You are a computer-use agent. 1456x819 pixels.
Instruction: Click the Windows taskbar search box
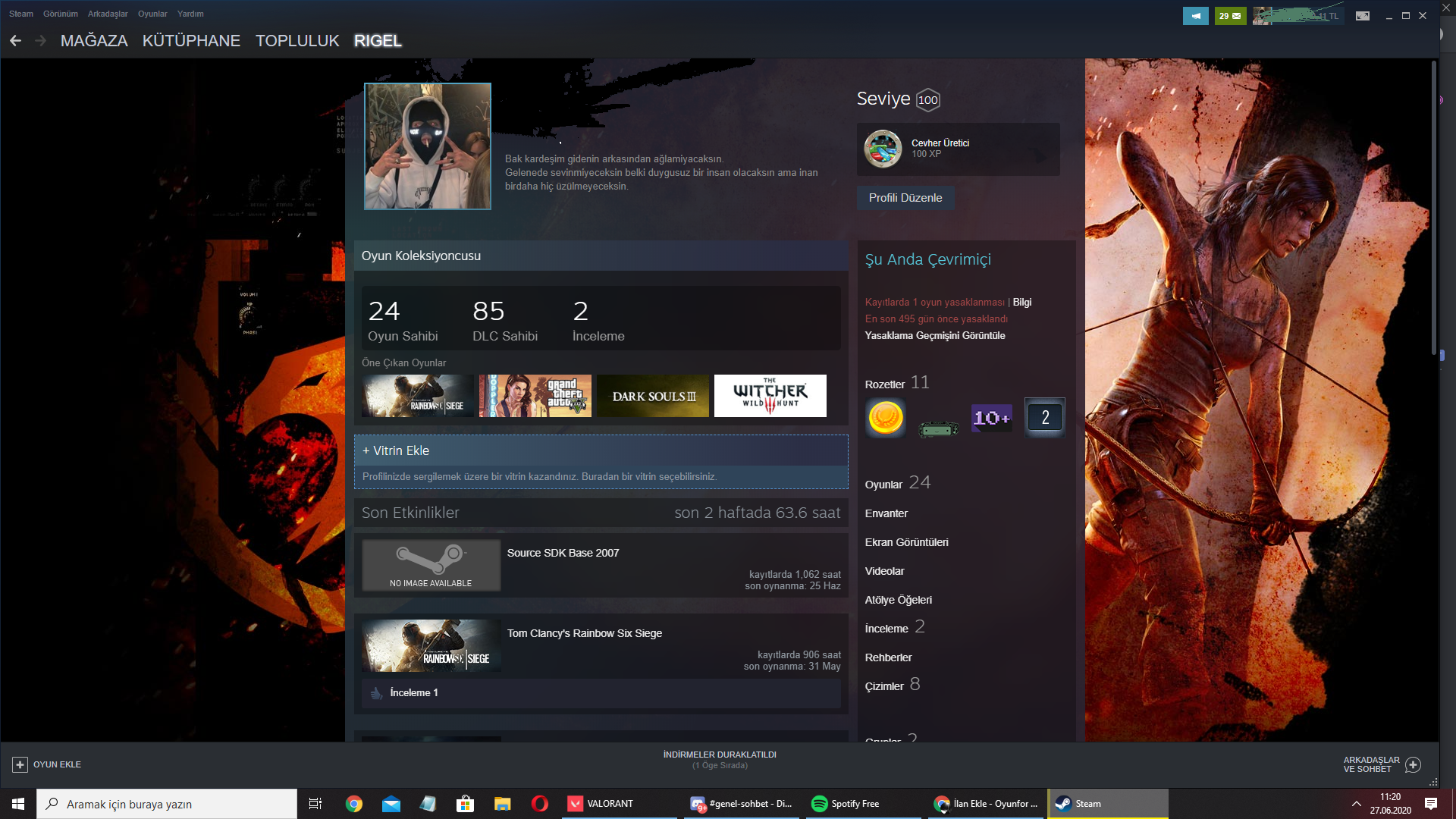point(167,804)
